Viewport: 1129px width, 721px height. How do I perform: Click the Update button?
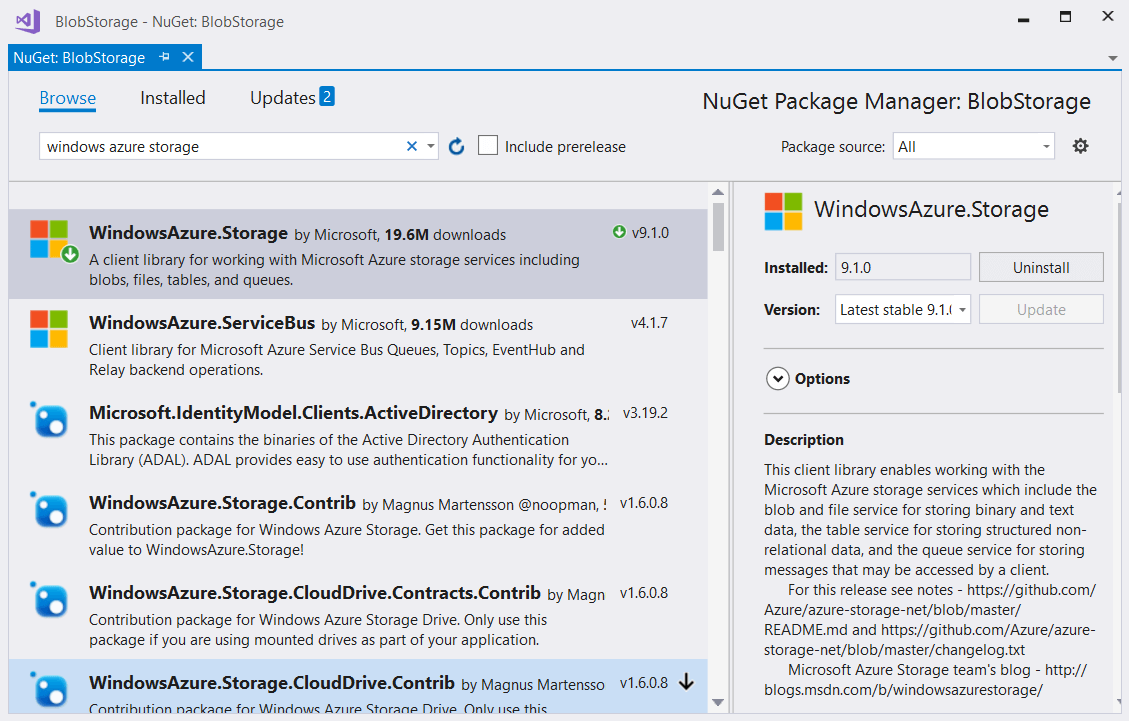click(1041, 309)
